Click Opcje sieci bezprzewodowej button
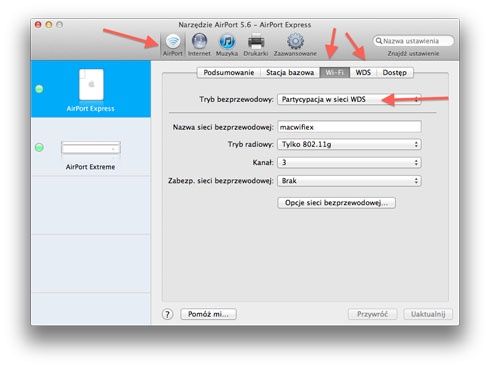 pyautogui.click(x=336, y=203)
